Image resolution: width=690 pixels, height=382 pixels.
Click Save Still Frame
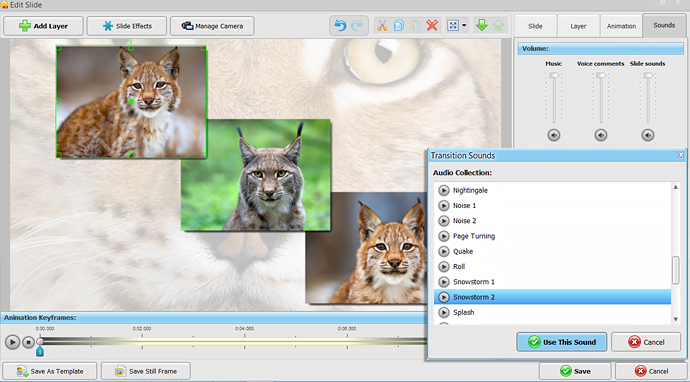[x=146, y=371]
